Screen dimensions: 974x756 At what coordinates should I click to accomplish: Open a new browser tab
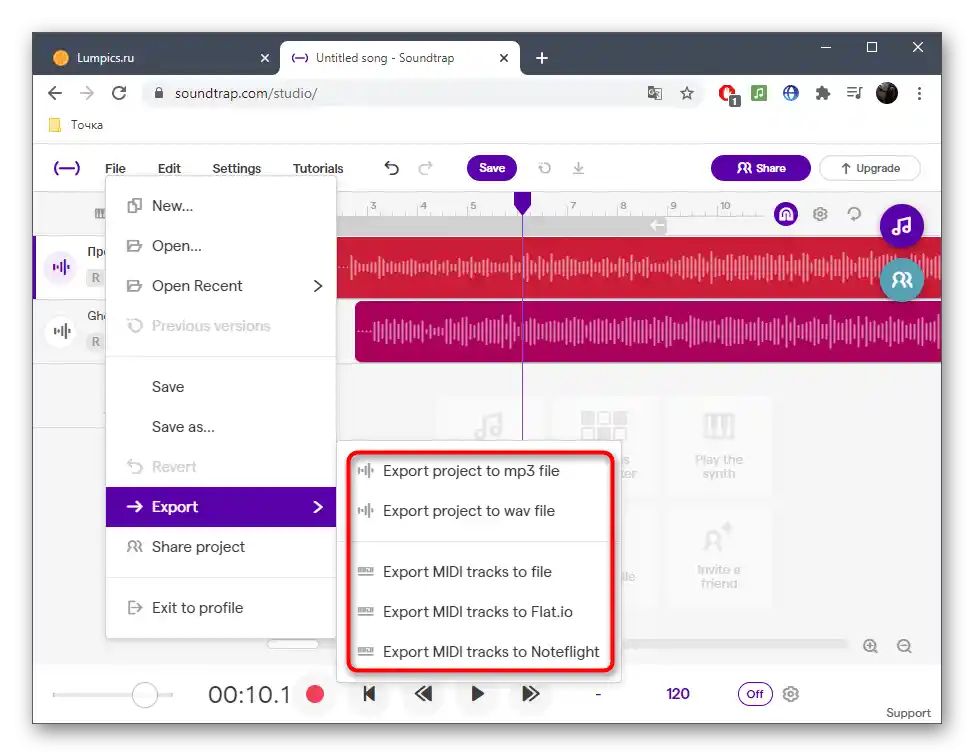point(542,58)
